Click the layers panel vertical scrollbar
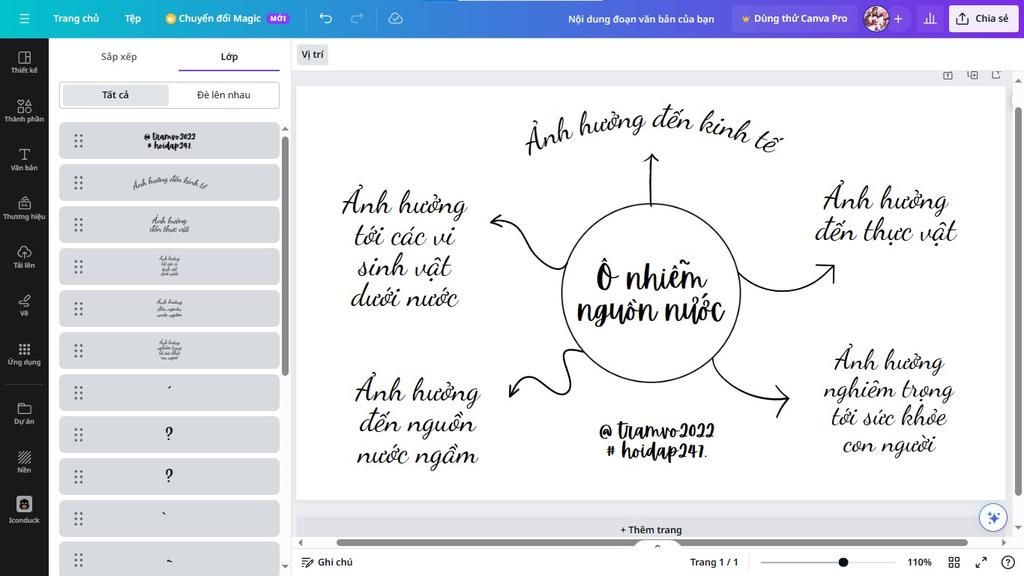Viewport: 1024px width, 576px height. pyautogui.click(x=285, y=256)
